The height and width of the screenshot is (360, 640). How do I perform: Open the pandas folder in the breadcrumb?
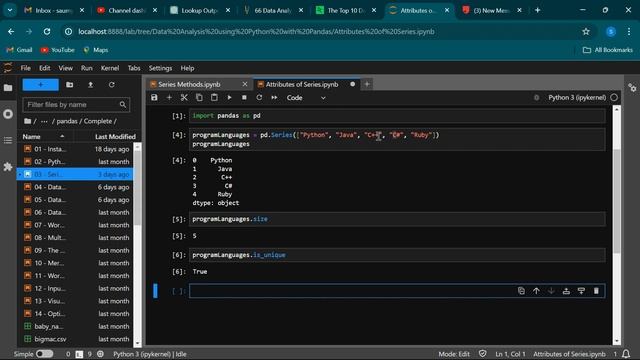(67, 121)
